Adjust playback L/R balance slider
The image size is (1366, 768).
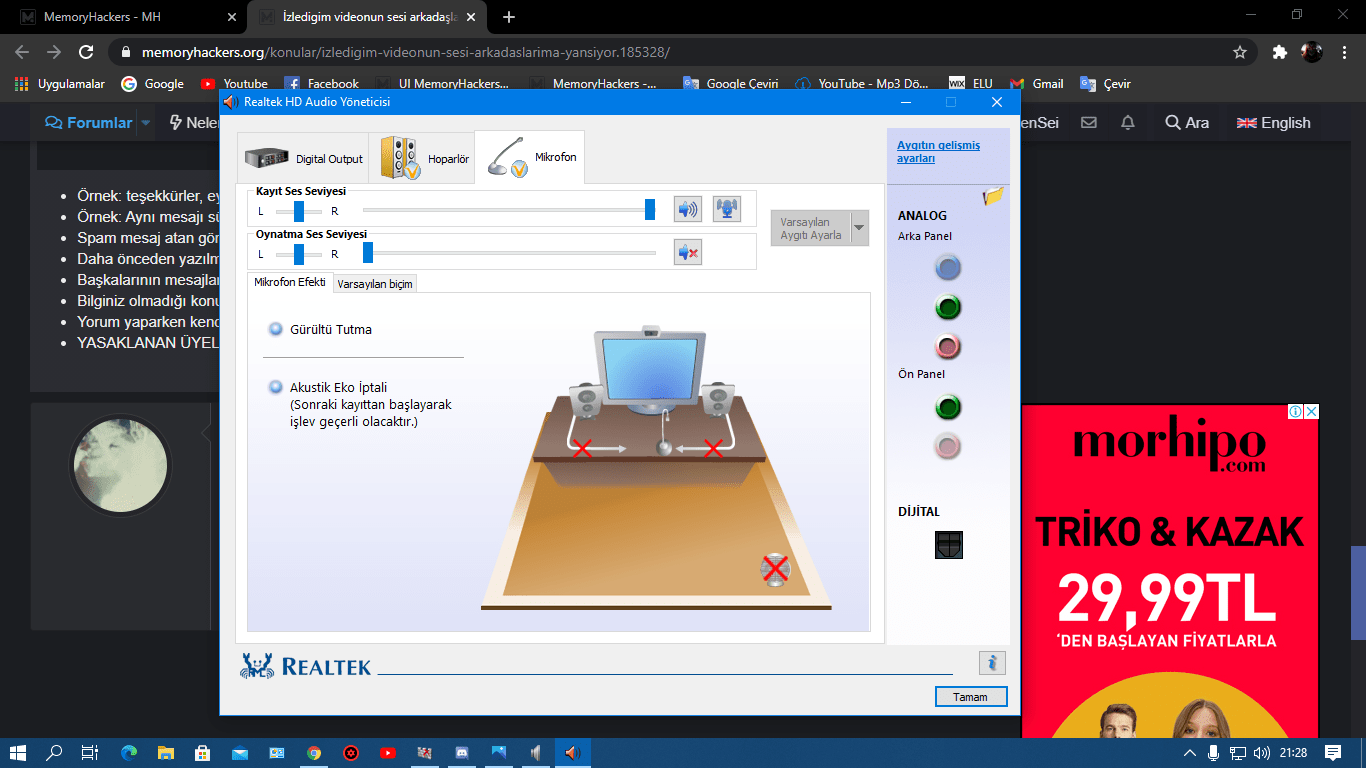pyautogui.click(x=298, y=254)
